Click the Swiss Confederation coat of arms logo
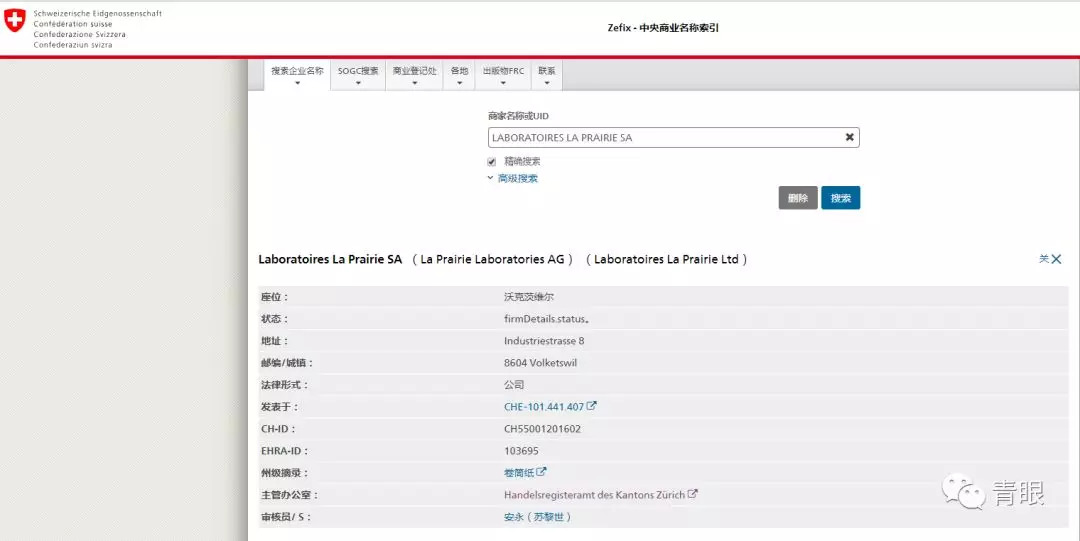Image resolution: width=1080 pixels, height=541 pixels. (x=14, y=21)
